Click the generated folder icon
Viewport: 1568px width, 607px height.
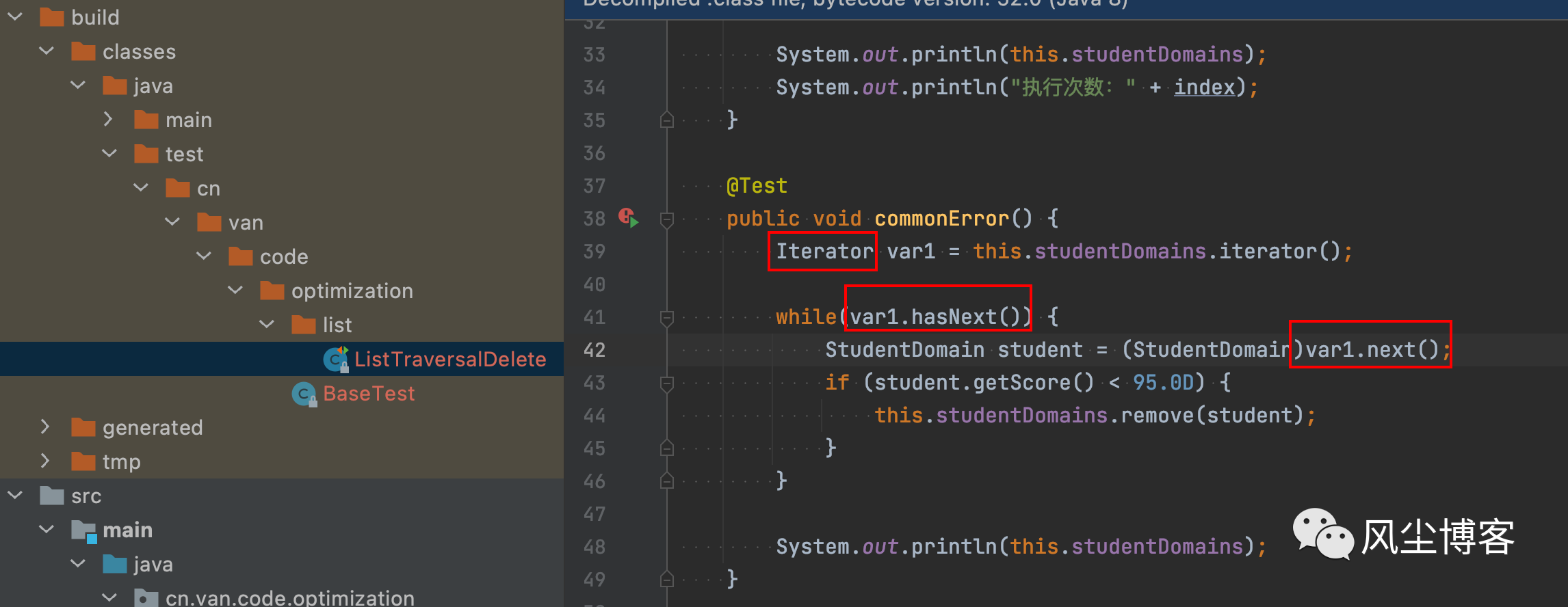(83, 427)
